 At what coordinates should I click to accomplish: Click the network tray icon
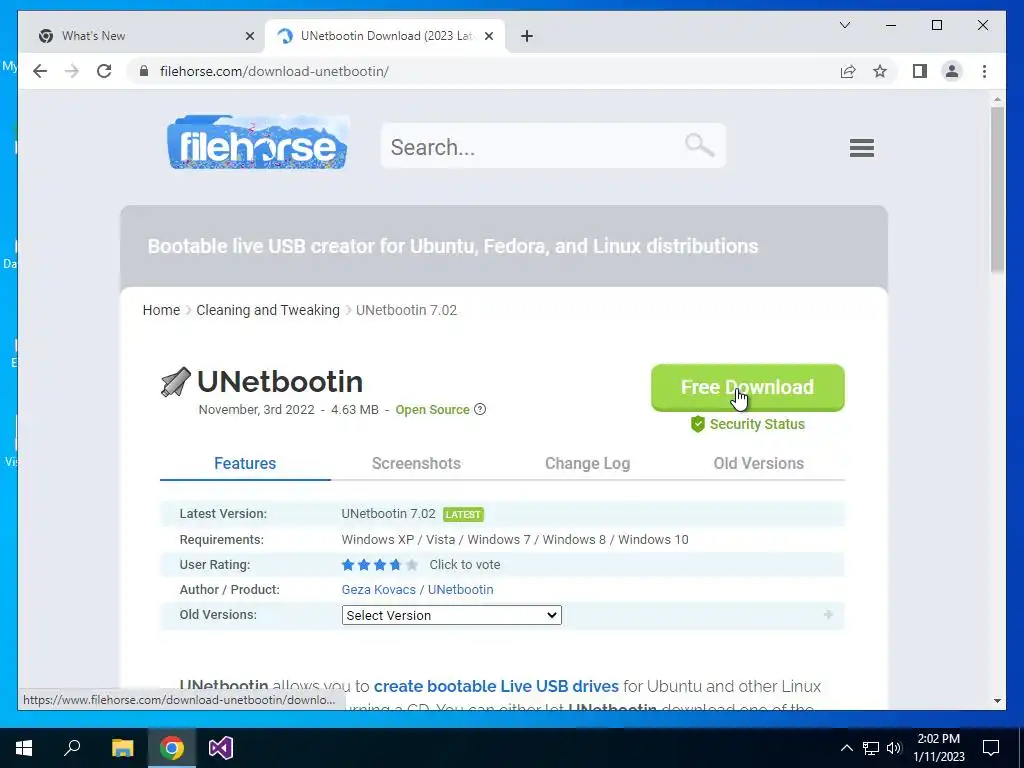click(871, 748)
